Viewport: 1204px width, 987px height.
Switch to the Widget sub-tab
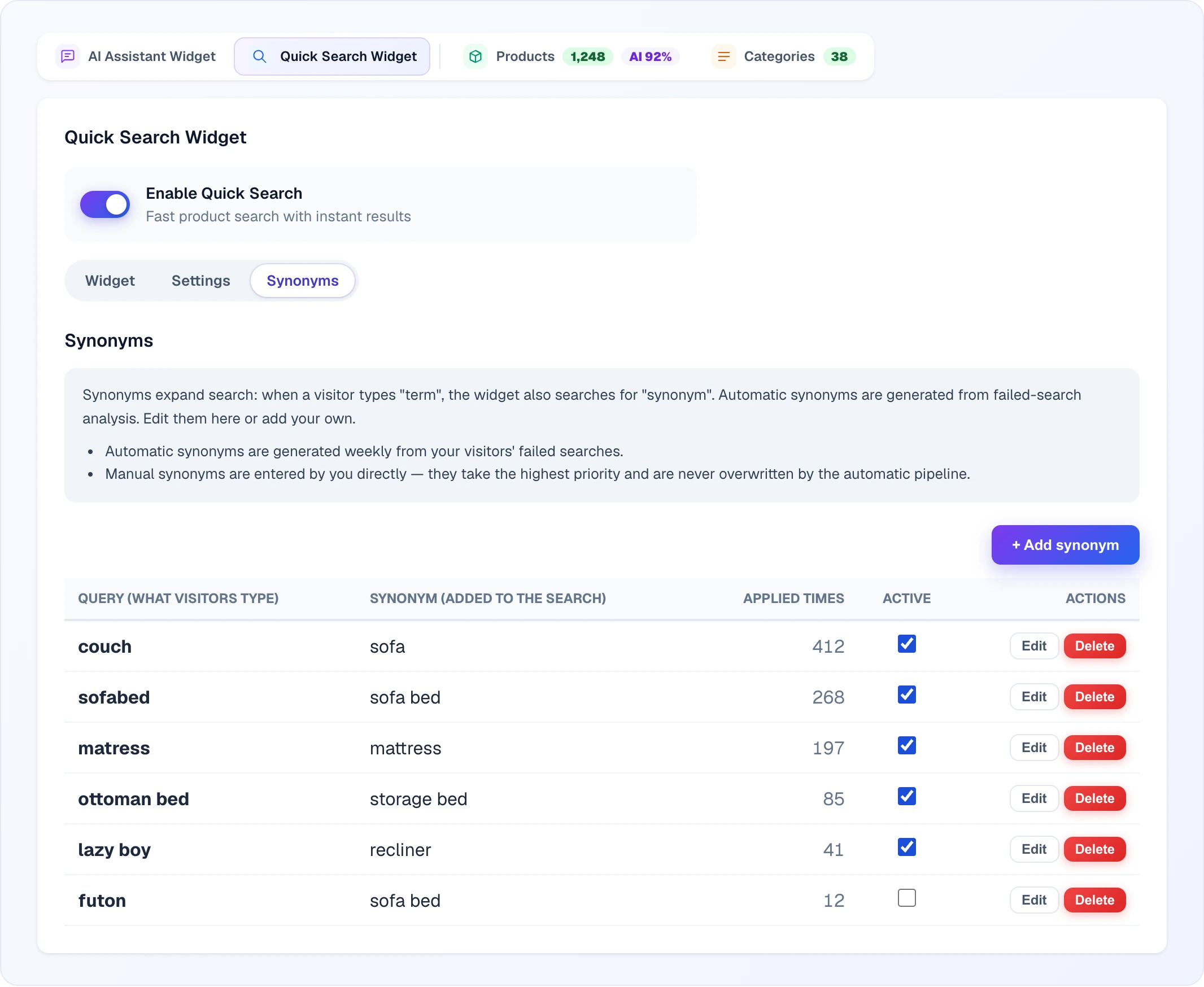point(110,281)
